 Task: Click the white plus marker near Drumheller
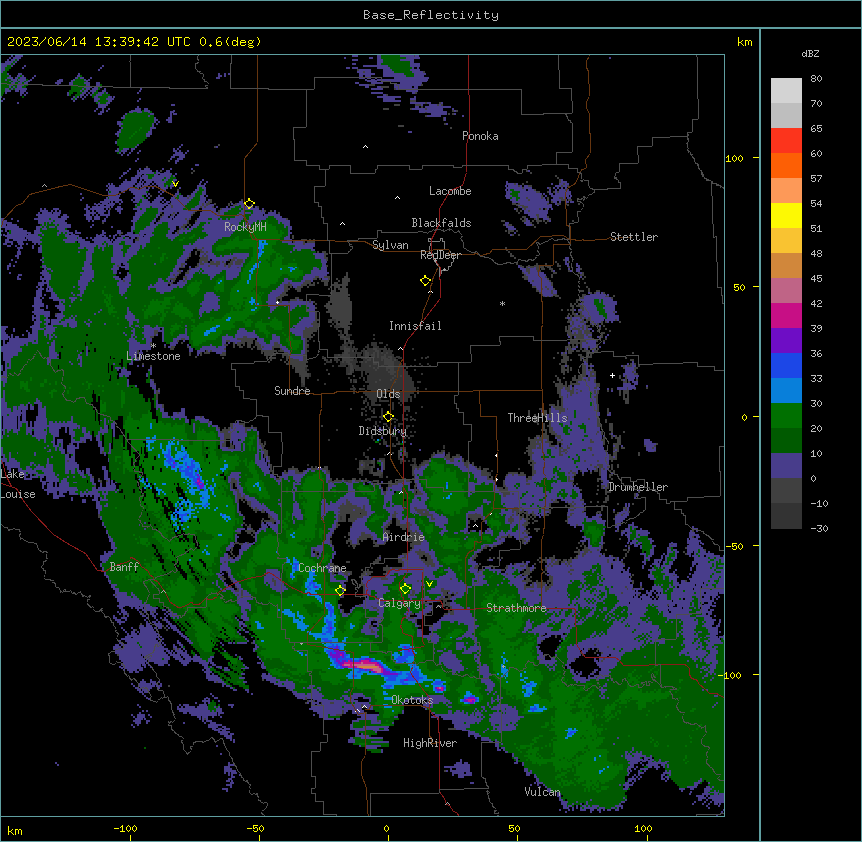coord(612,375)
